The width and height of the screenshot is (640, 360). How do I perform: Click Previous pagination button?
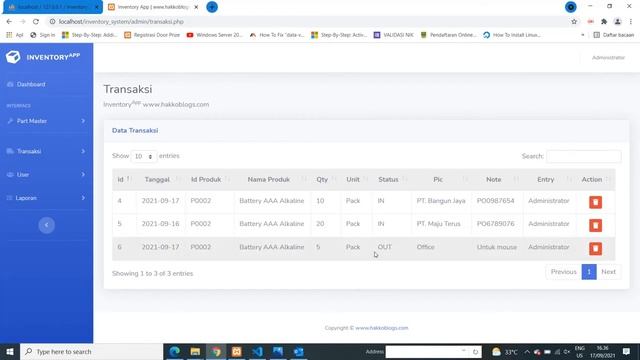(x=563, y=272)
